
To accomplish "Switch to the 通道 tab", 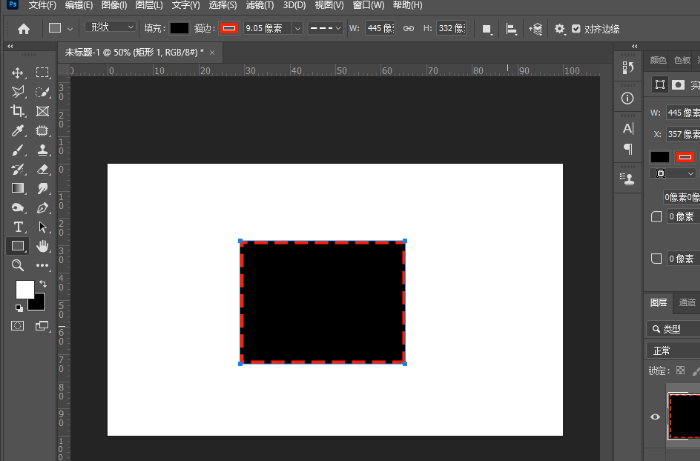I will click(x=687, y=302).
